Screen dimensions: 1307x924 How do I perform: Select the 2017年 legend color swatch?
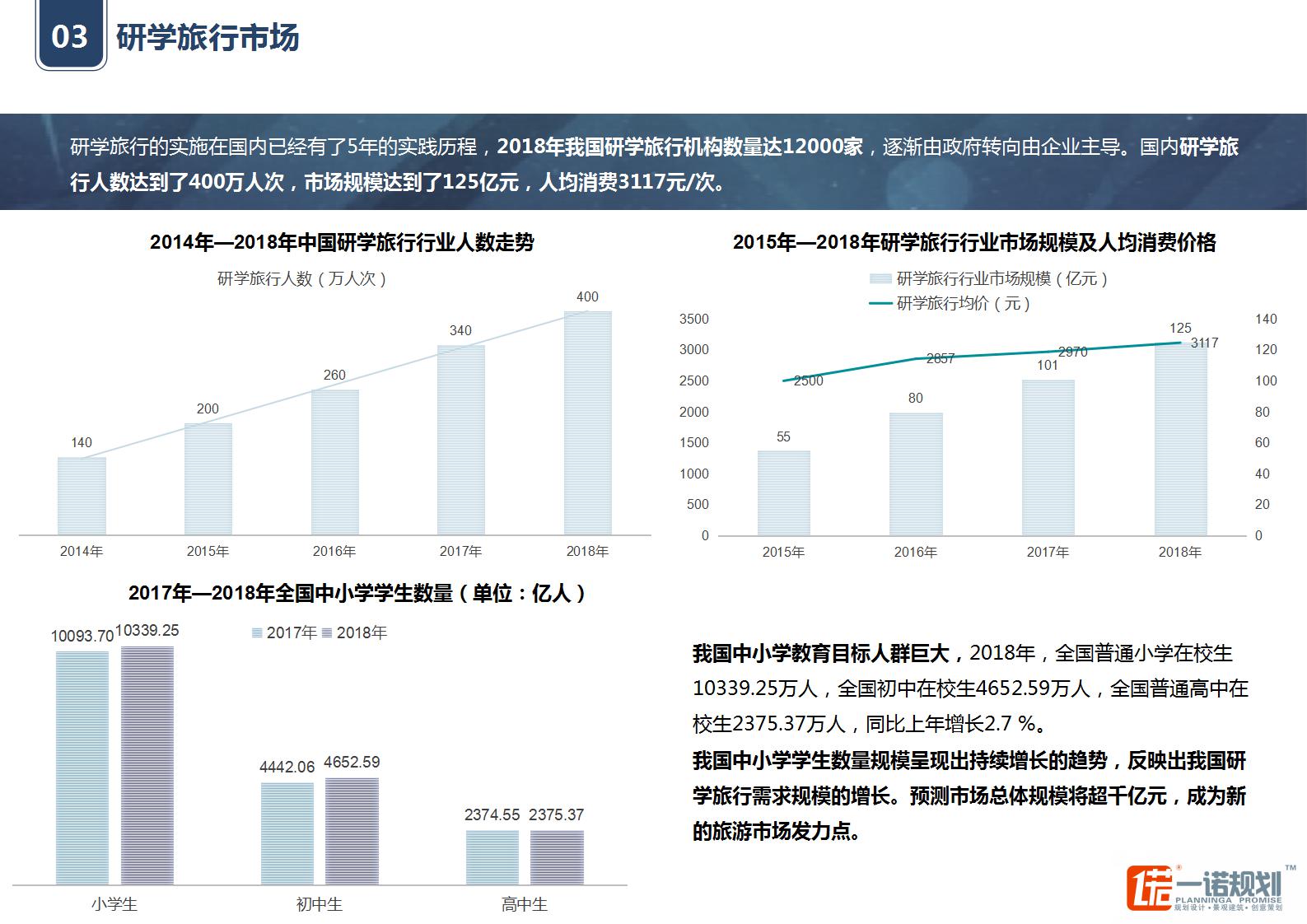(x=257, y=632)
